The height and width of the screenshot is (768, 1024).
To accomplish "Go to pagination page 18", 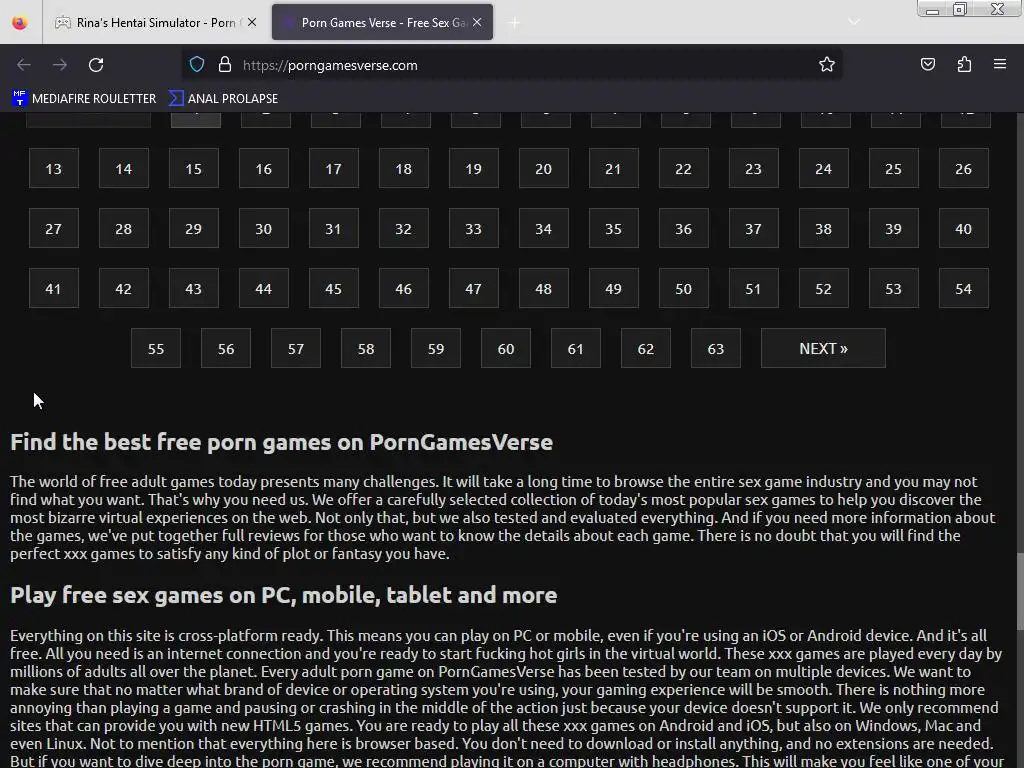I will click(x=404, y=168).
